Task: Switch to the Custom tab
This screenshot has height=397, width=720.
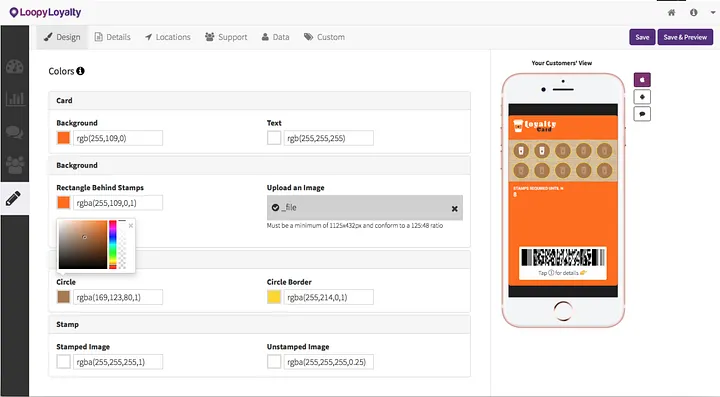Action: coord(324,37)
